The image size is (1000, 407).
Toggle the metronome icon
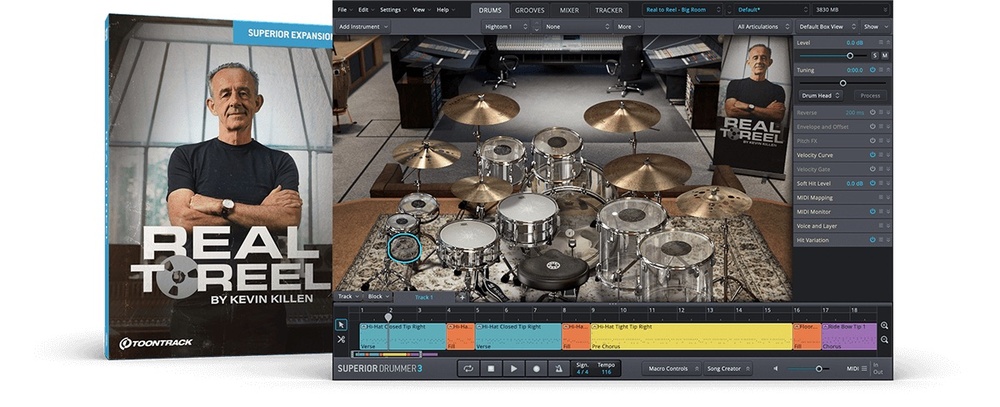pos(559,369)
